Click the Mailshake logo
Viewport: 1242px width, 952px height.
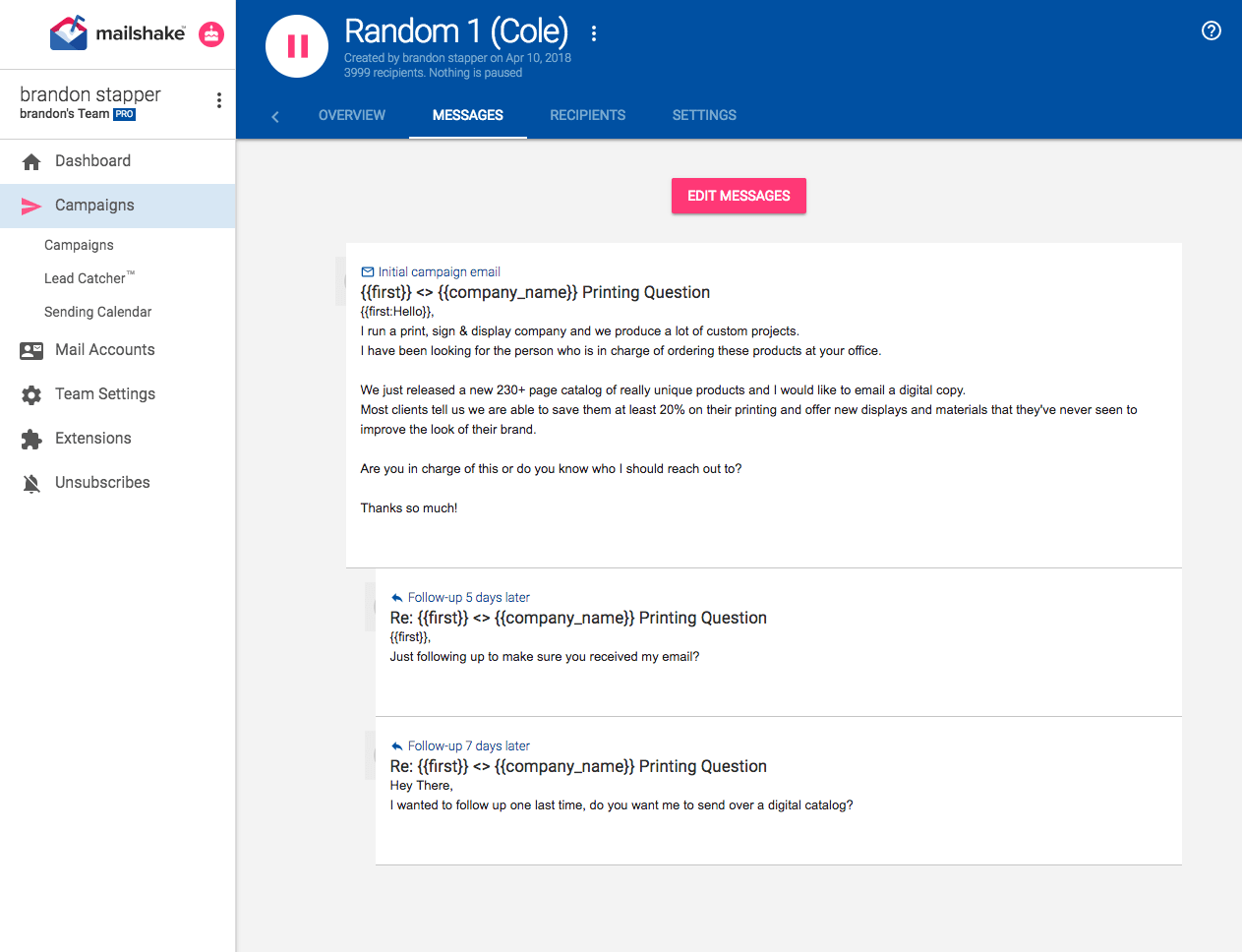[117, 33]
